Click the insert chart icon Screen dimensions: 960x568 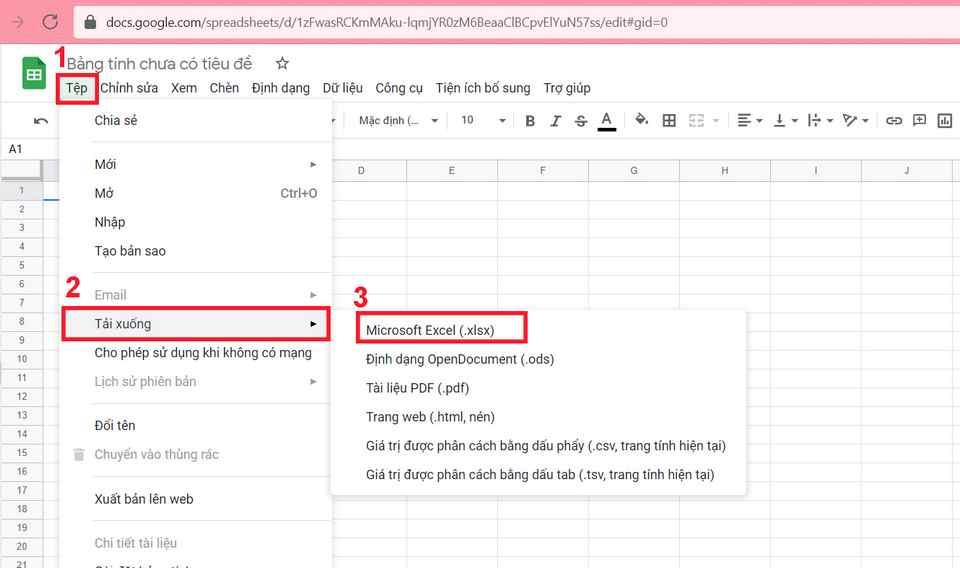tap(944, 121)
